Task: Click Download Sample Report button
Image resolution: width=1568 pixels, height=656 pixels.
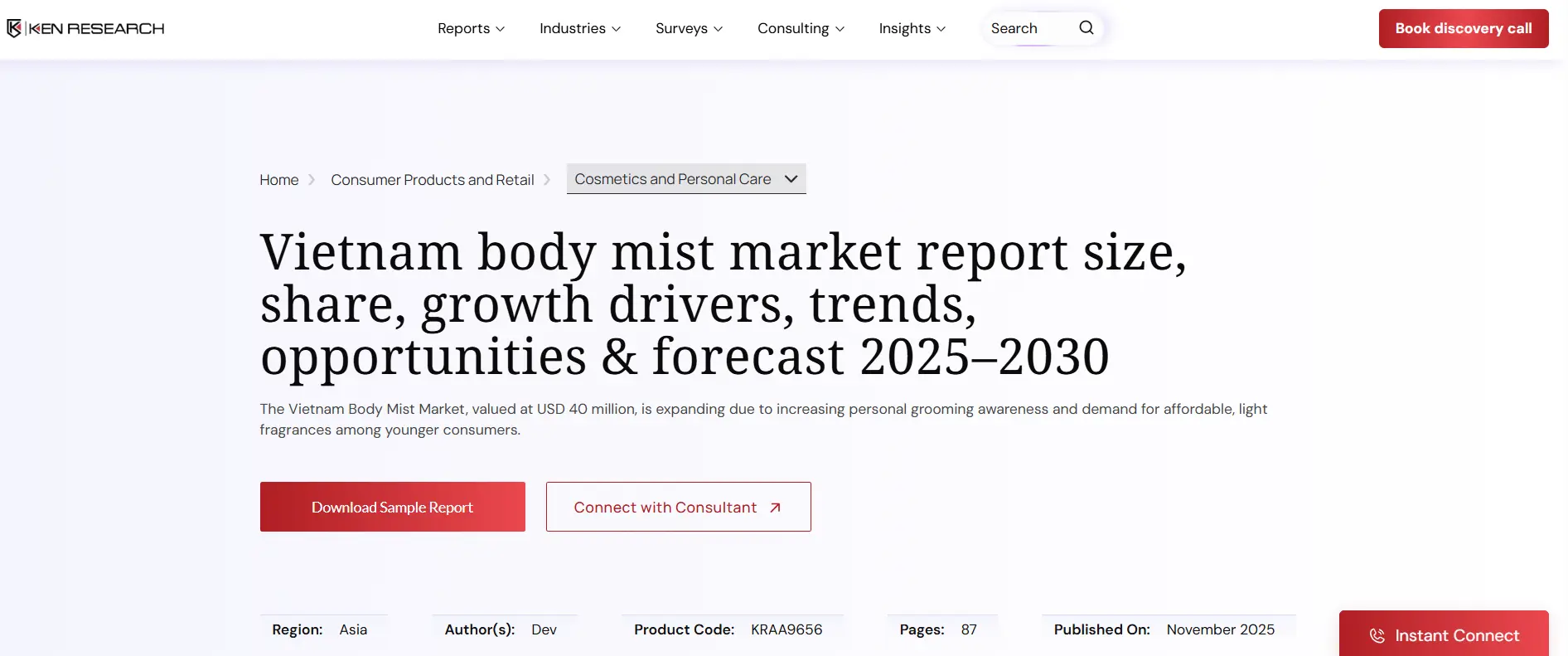Action: (x=393, y=507)
